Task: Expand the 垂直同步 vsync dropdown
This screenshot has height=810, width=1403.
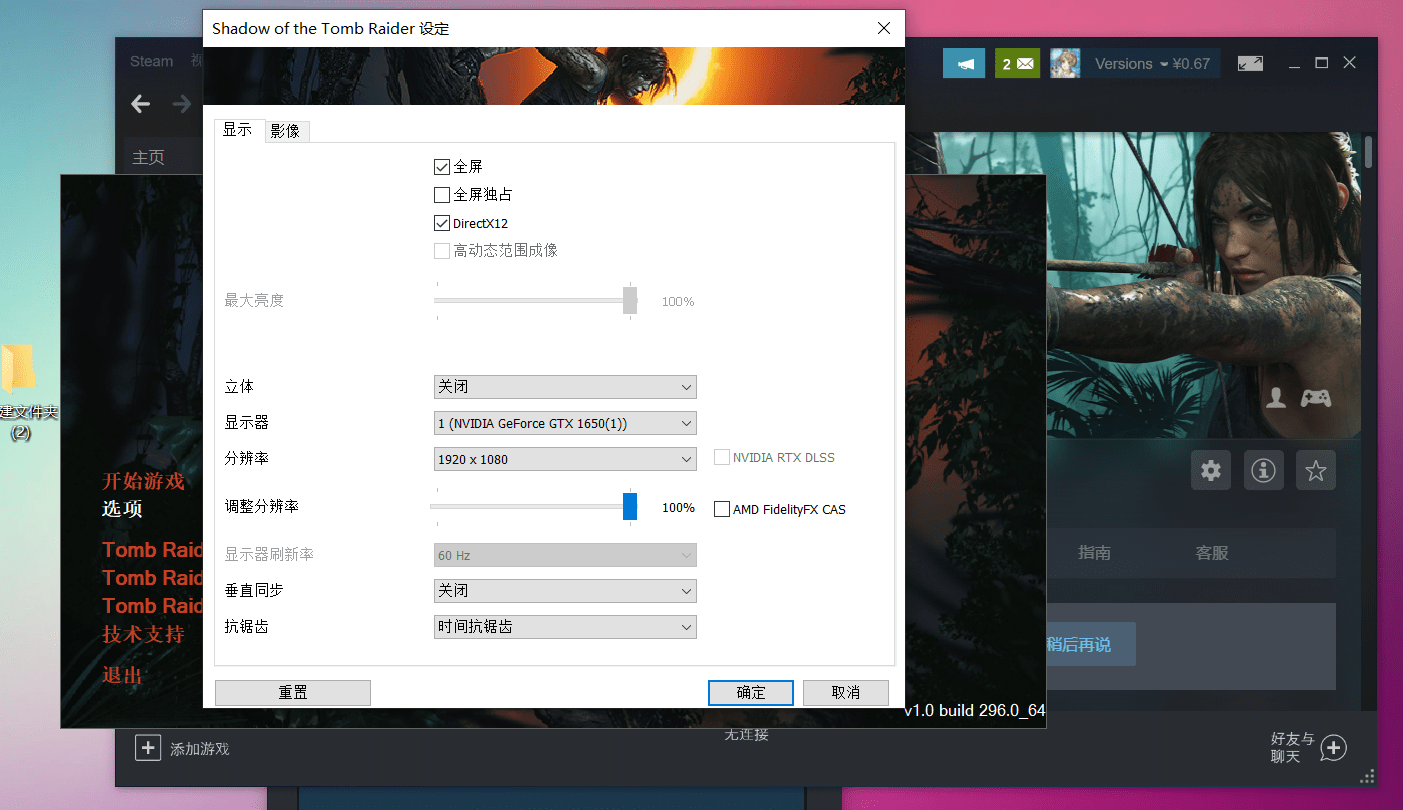Action: 566,591
